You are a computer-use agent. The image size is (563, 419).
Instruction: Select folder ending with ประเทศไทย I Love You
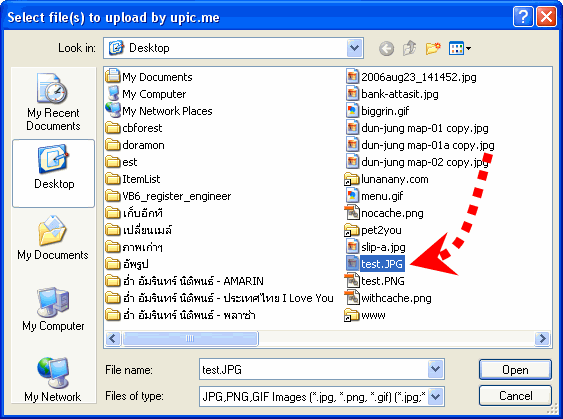pos(220,298)
